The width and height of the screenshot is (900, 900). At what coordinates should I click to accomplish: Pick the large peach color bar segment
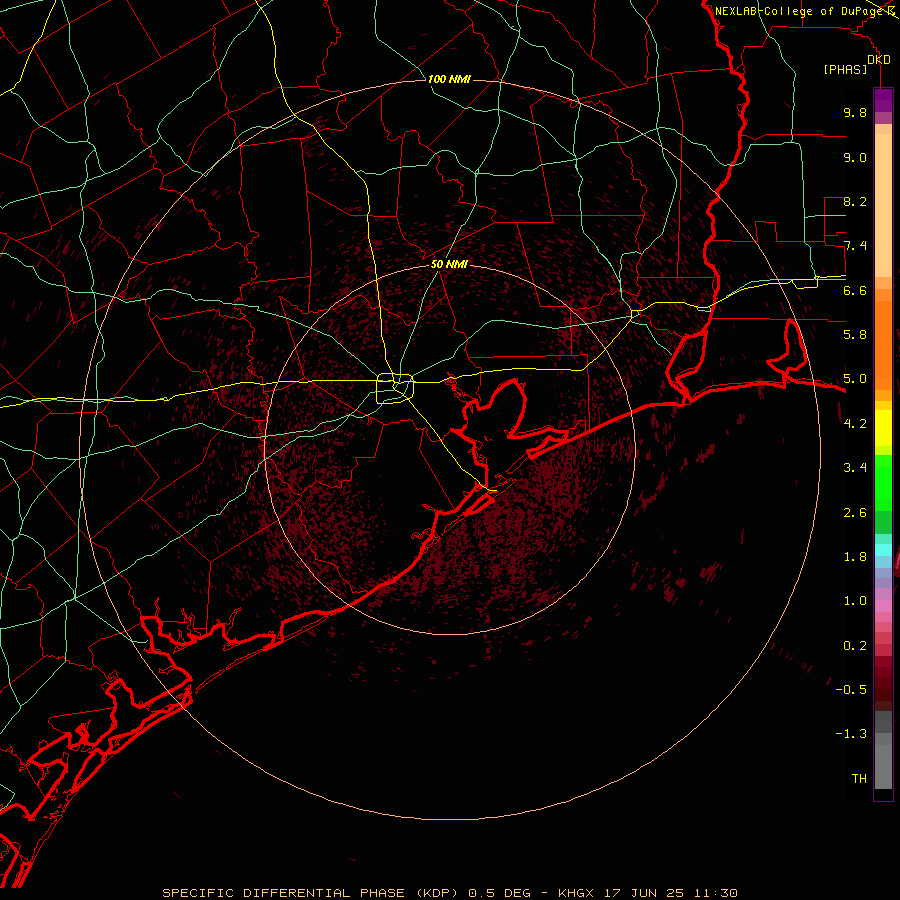tap(883, 205)
